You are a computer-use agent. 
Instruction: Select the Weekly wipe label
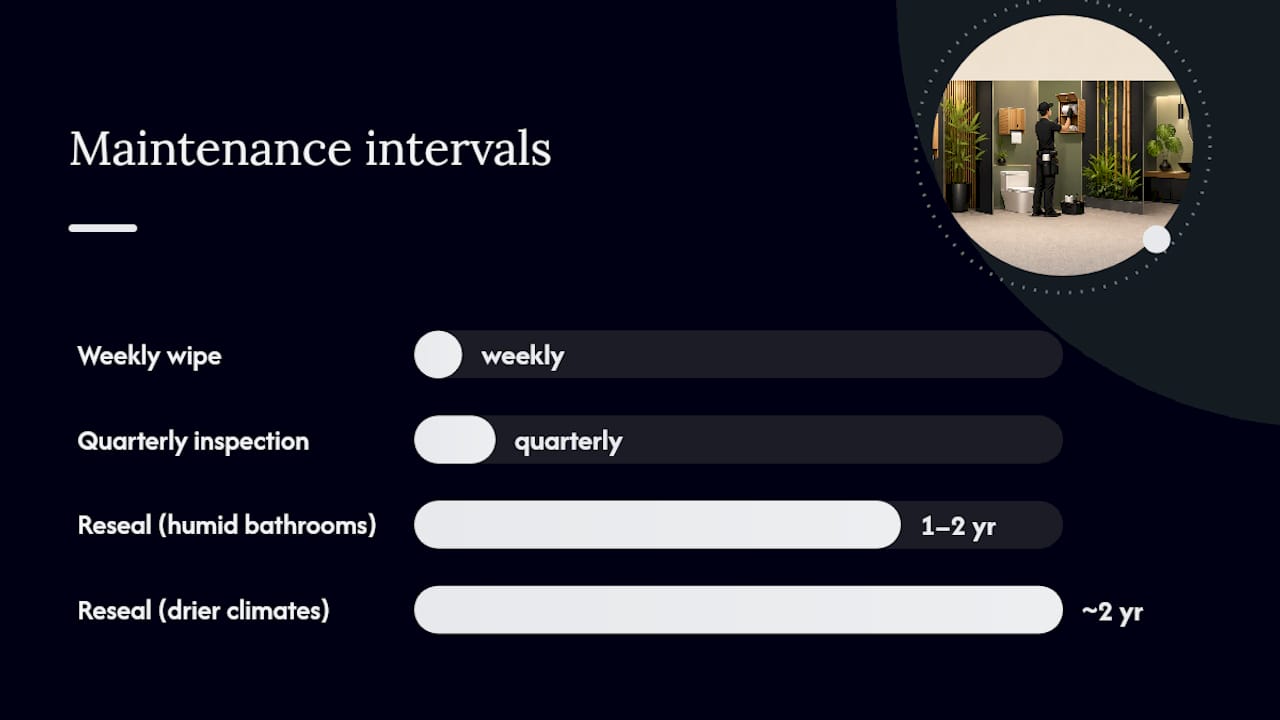click(149, 356)
